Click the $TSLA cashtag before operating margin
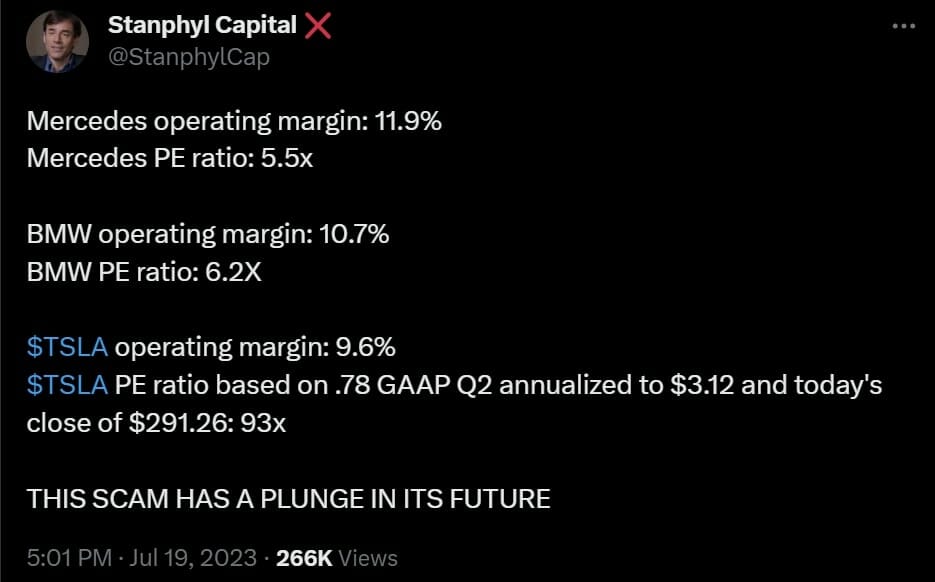This screenshot has width=935, height=582. pyautogui.click(x=67, y=347)
